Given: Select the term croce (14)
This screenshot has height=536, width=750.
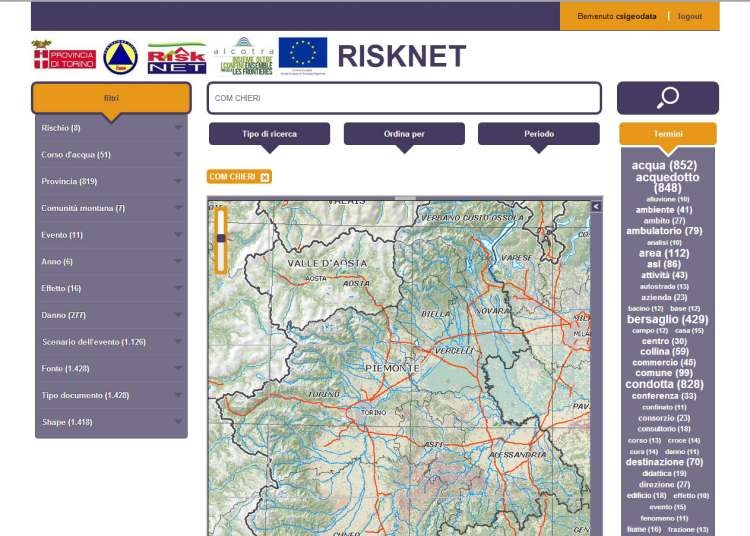Looking at the screenshot, I should pos(684,440).
